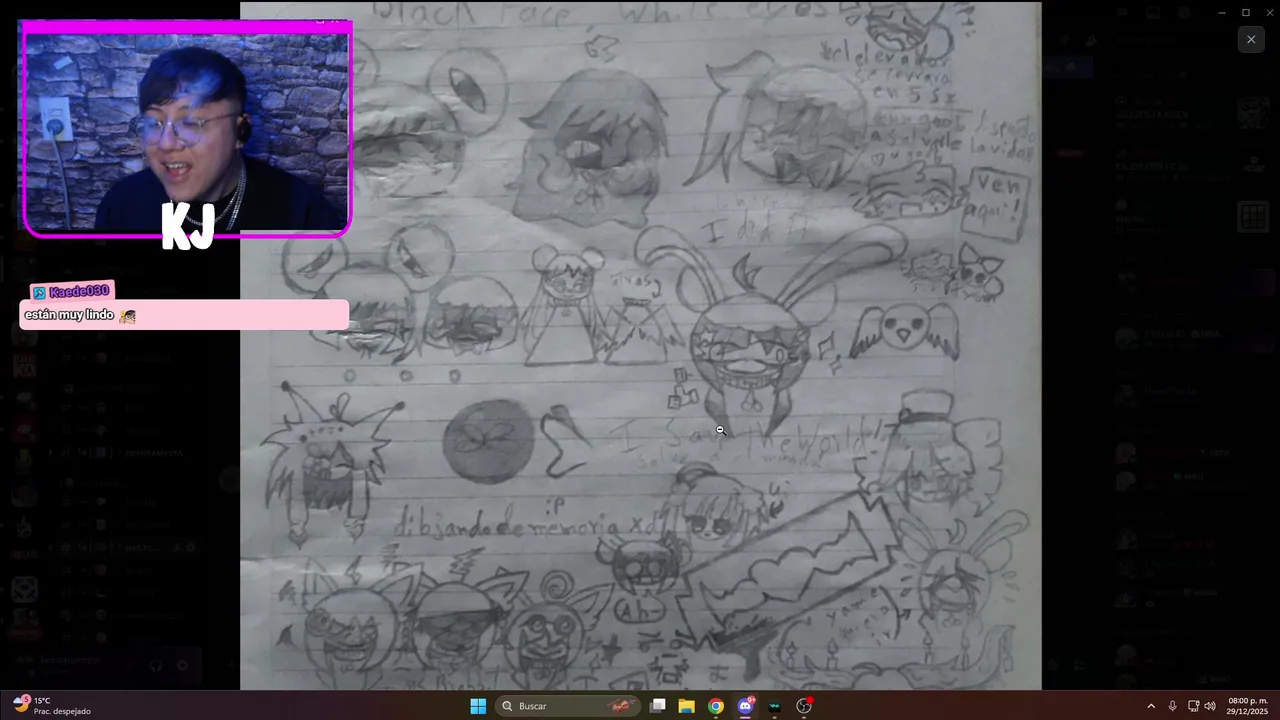Screen dimensions: 1280x720
Task: Click the microphone icon in system tray
Action: pos(1172,706)
